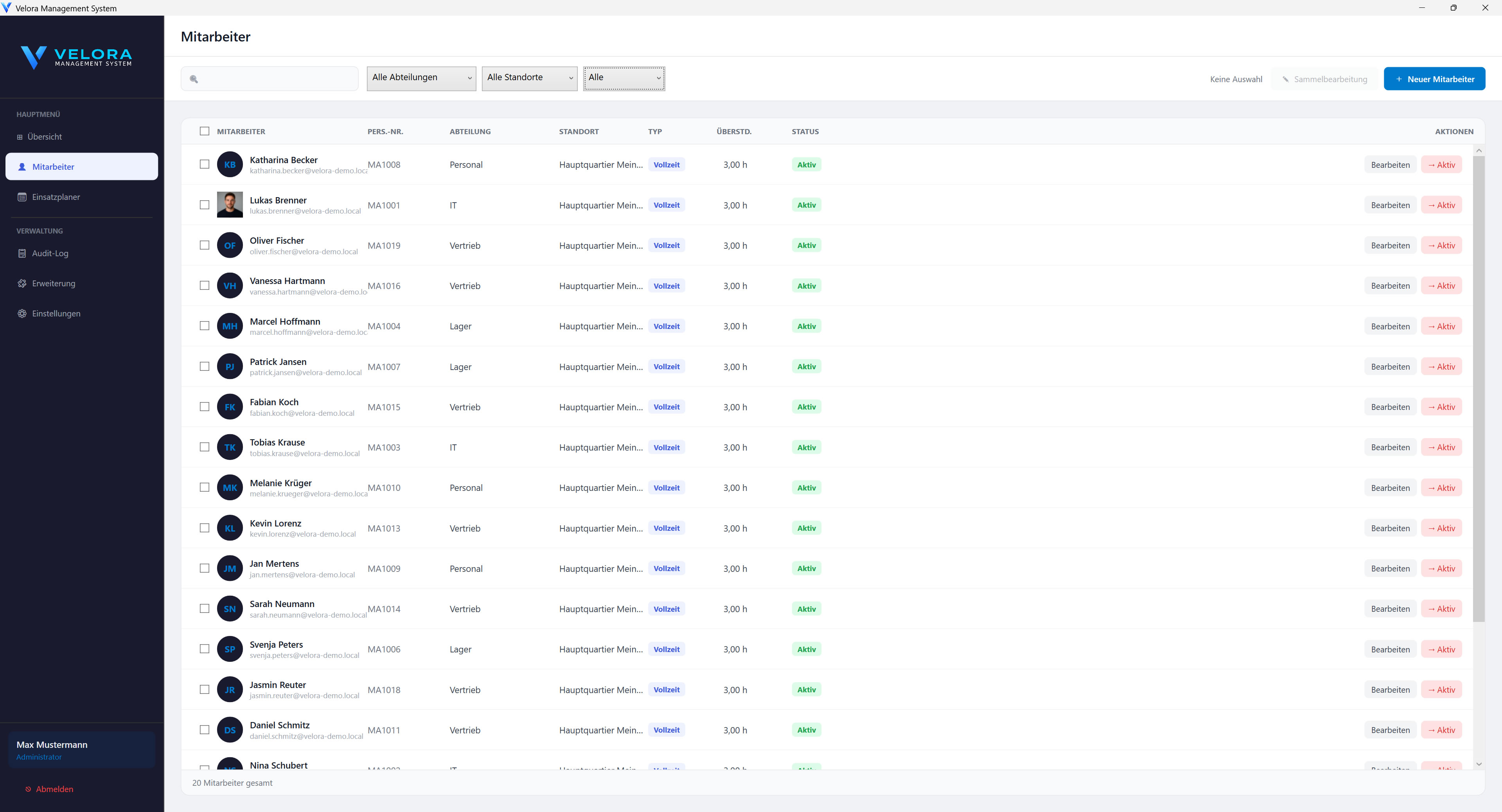Check the box next to Sarah Neumann
The width and height of the screenshot is (1502, 812).
(204, 608)
